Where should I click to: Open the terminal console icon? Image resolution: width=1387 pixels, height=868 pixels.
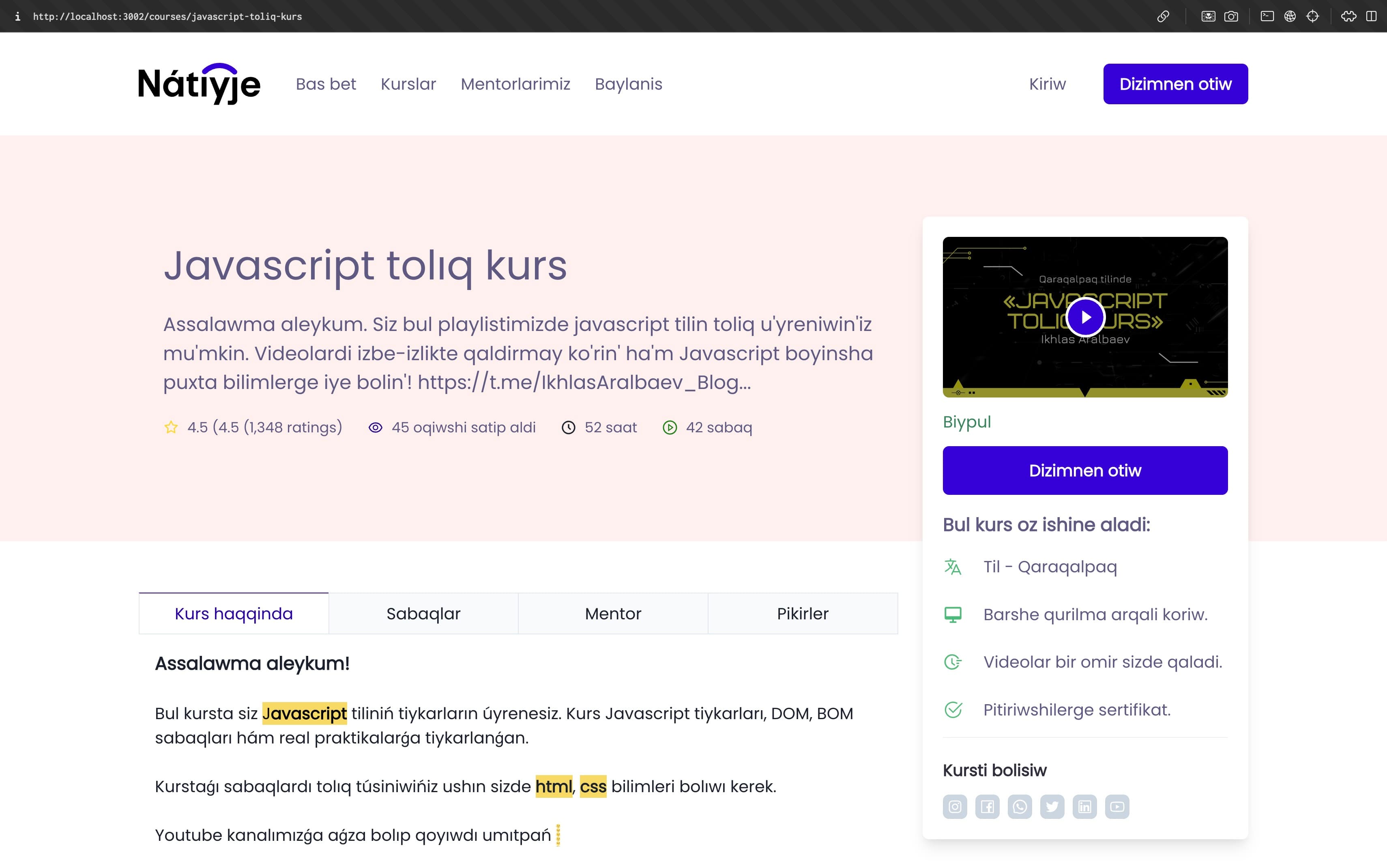pos(1267,16)
